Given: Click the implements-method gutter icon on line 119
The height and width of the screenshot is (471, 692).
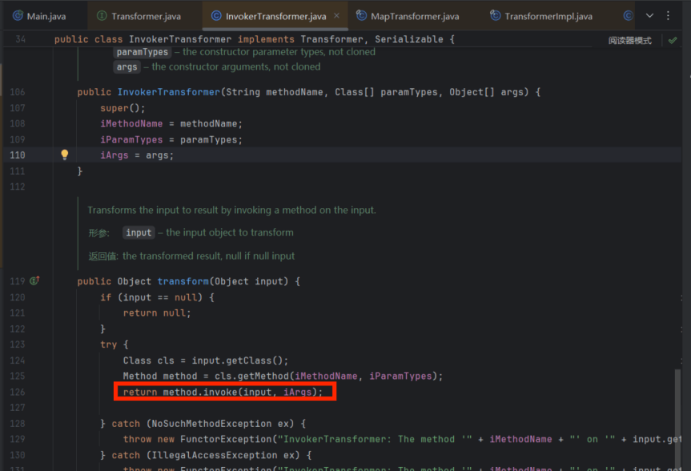Looking at the screenshot, I should (34, 281).
